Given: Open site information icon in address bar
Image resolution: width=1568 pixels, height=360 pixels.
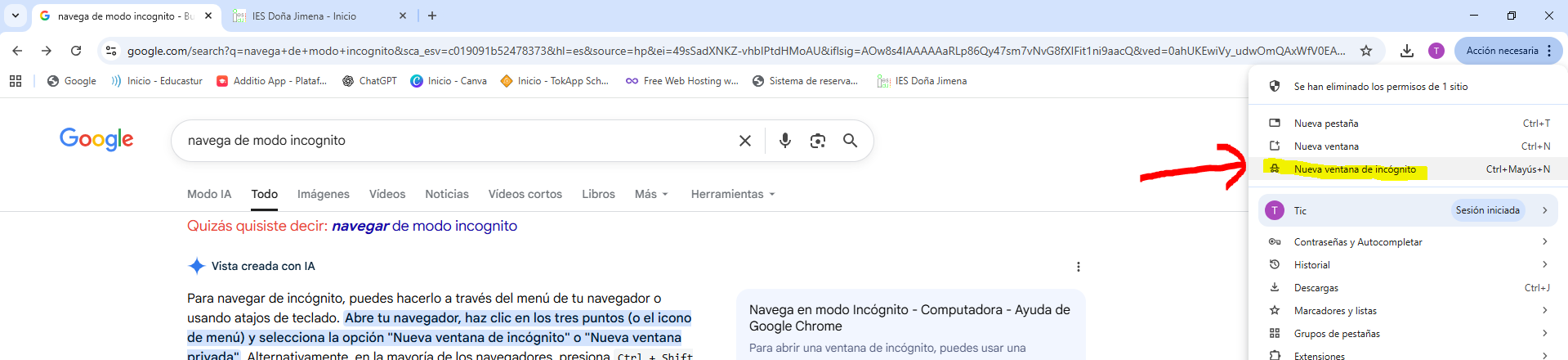Looking at the screenshot, I should tap(111, 51).
